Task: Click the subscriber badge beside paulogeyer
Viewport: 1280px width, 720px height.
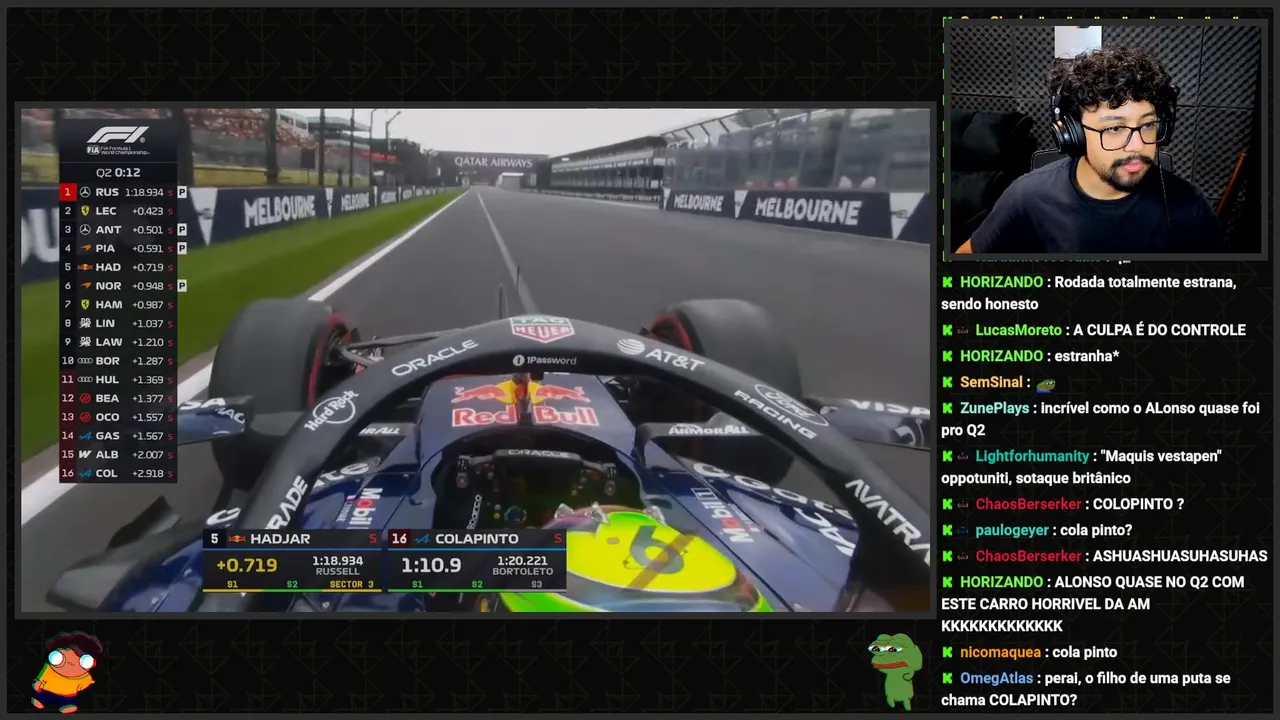Action: click(x=963, y=530)
